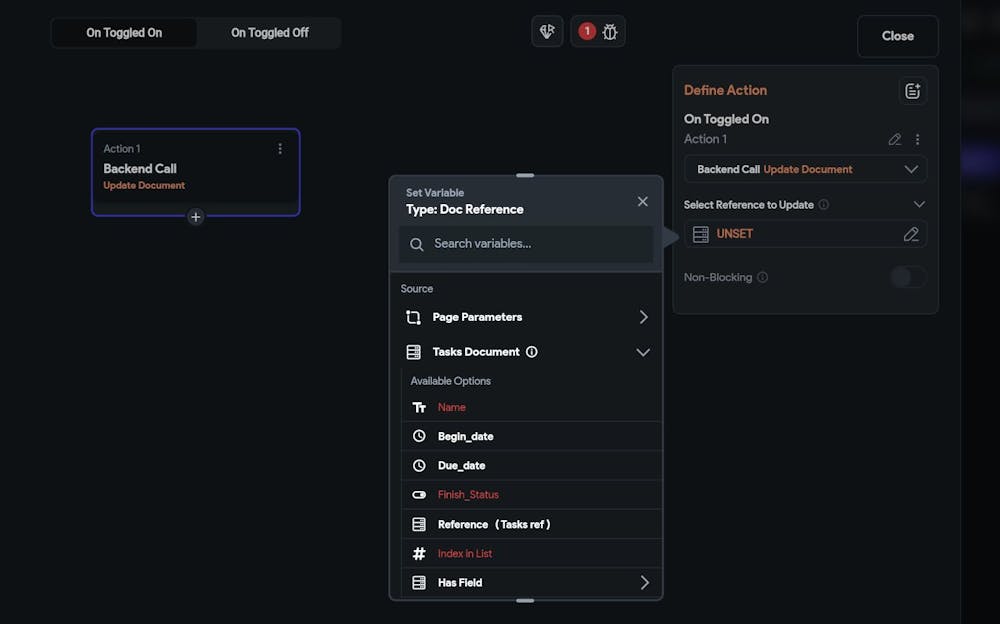Select the Action 1 Backend Call card
The width and height of the screenshot is (1000, 624).
tap(196, 172)
